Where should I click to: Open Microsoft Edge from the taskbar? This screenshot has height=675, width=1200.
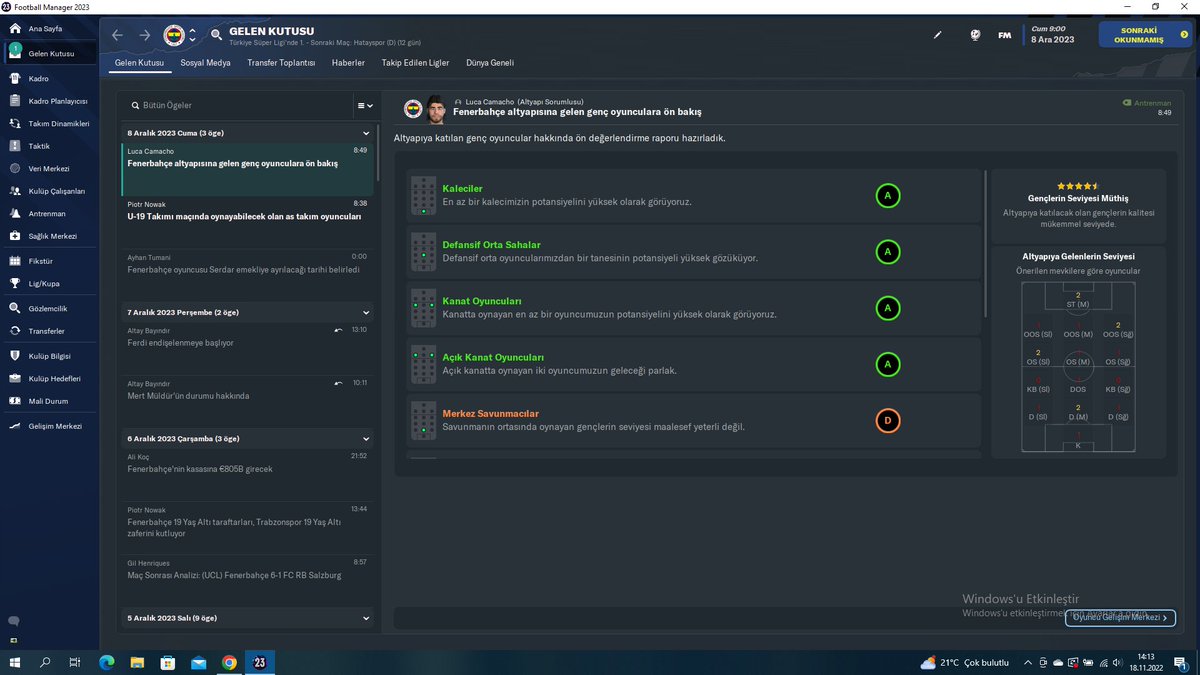tap(106, 662)
